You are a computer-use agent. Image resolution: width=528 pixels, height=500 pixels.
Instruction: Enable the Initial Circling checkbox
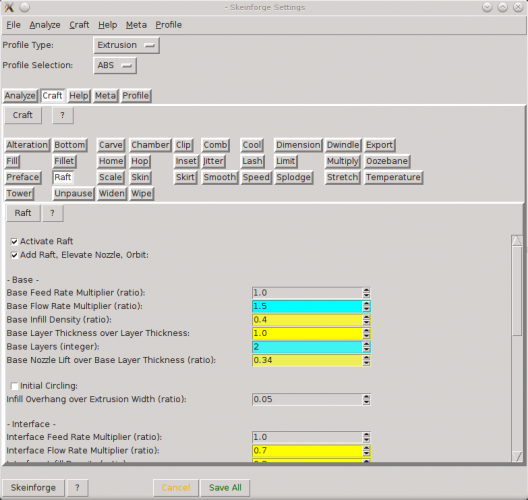14,386
